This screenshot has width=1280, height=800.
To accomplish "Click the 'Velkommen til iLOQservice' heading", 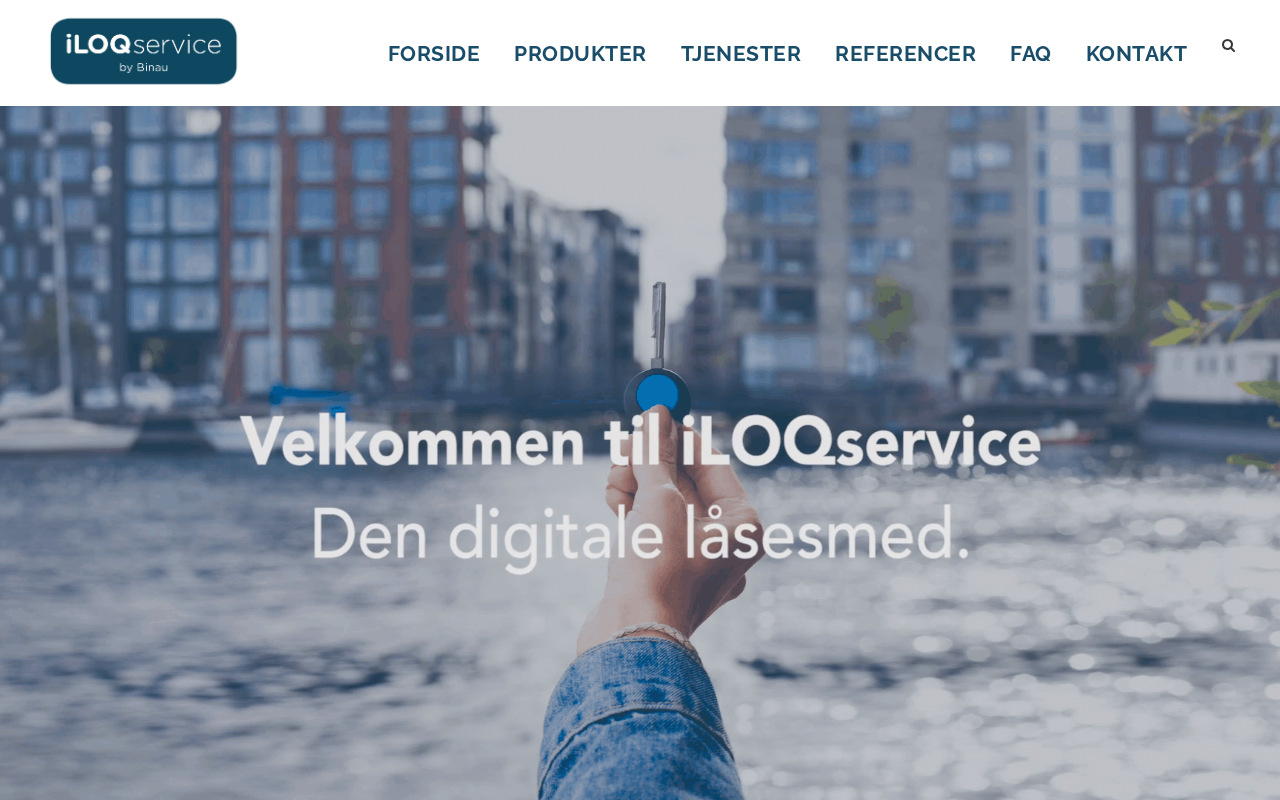I will point(640,442).
